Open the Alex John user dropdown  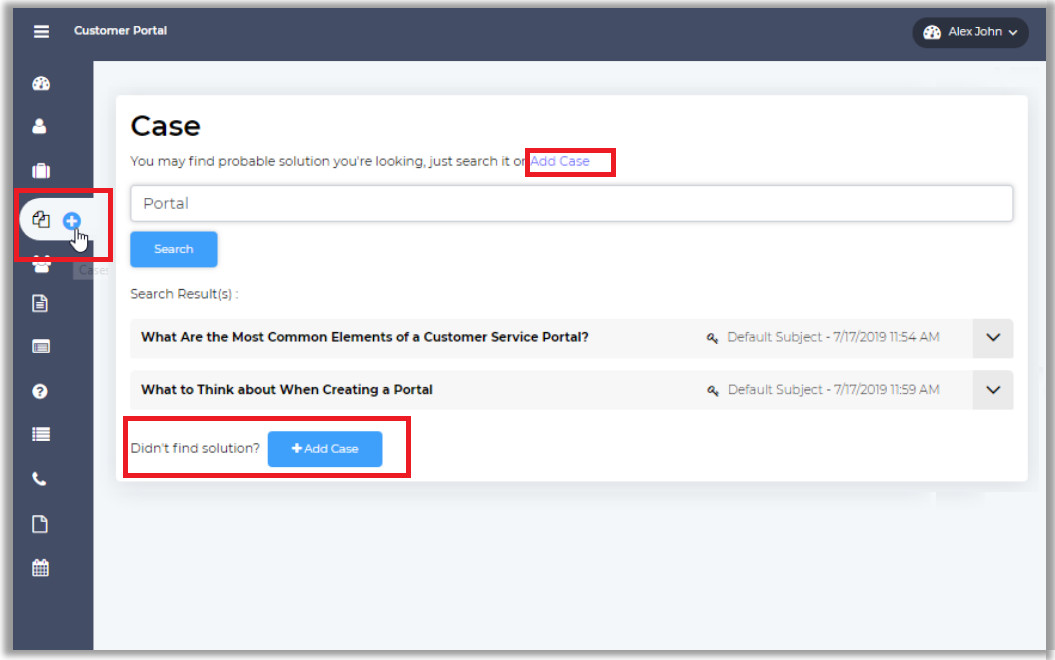[x=970, y=32]
